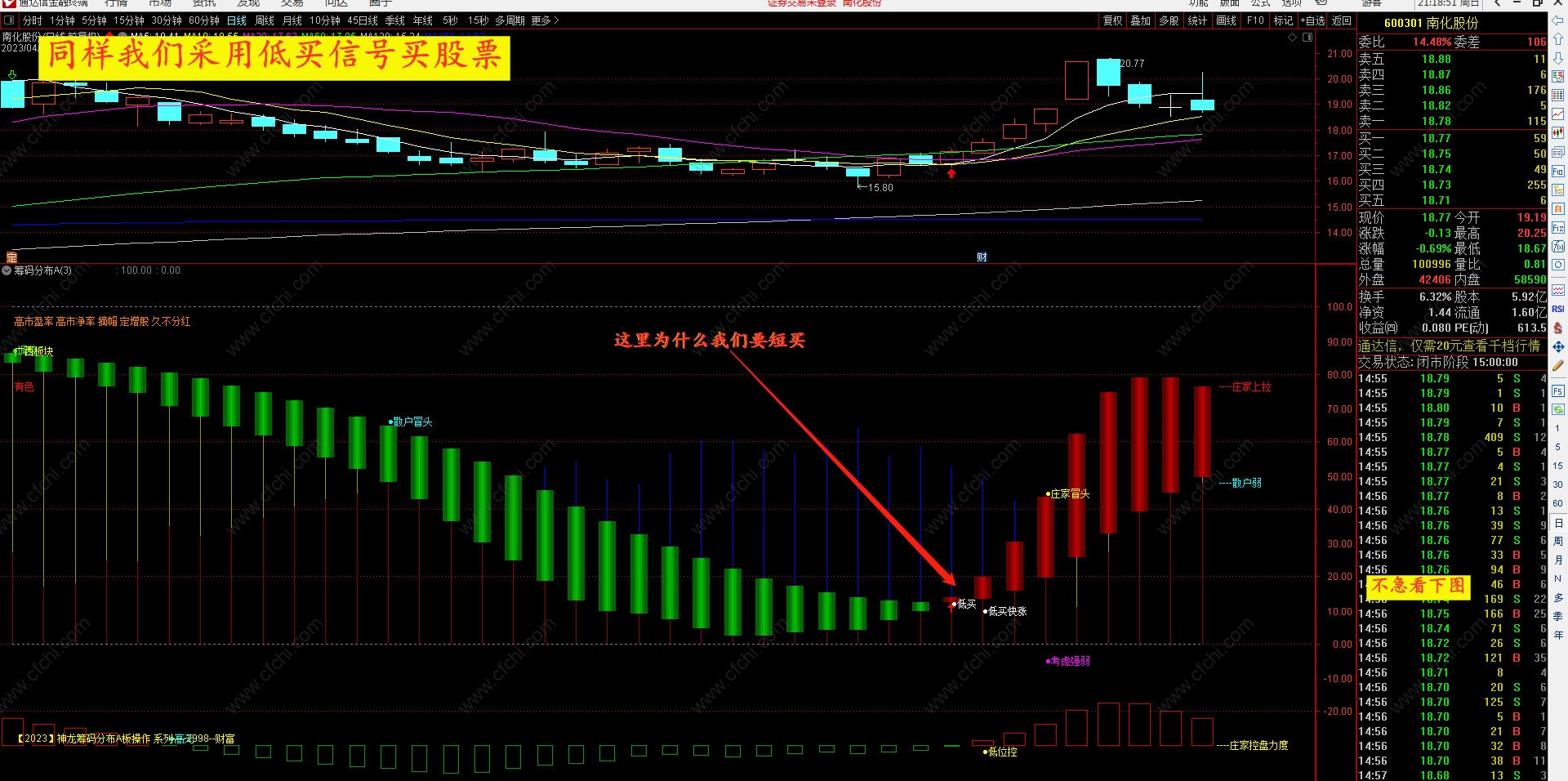Click the 画线 draw line button
1568x781 pixels.
pyautogui.click(x=1226, y=20)
